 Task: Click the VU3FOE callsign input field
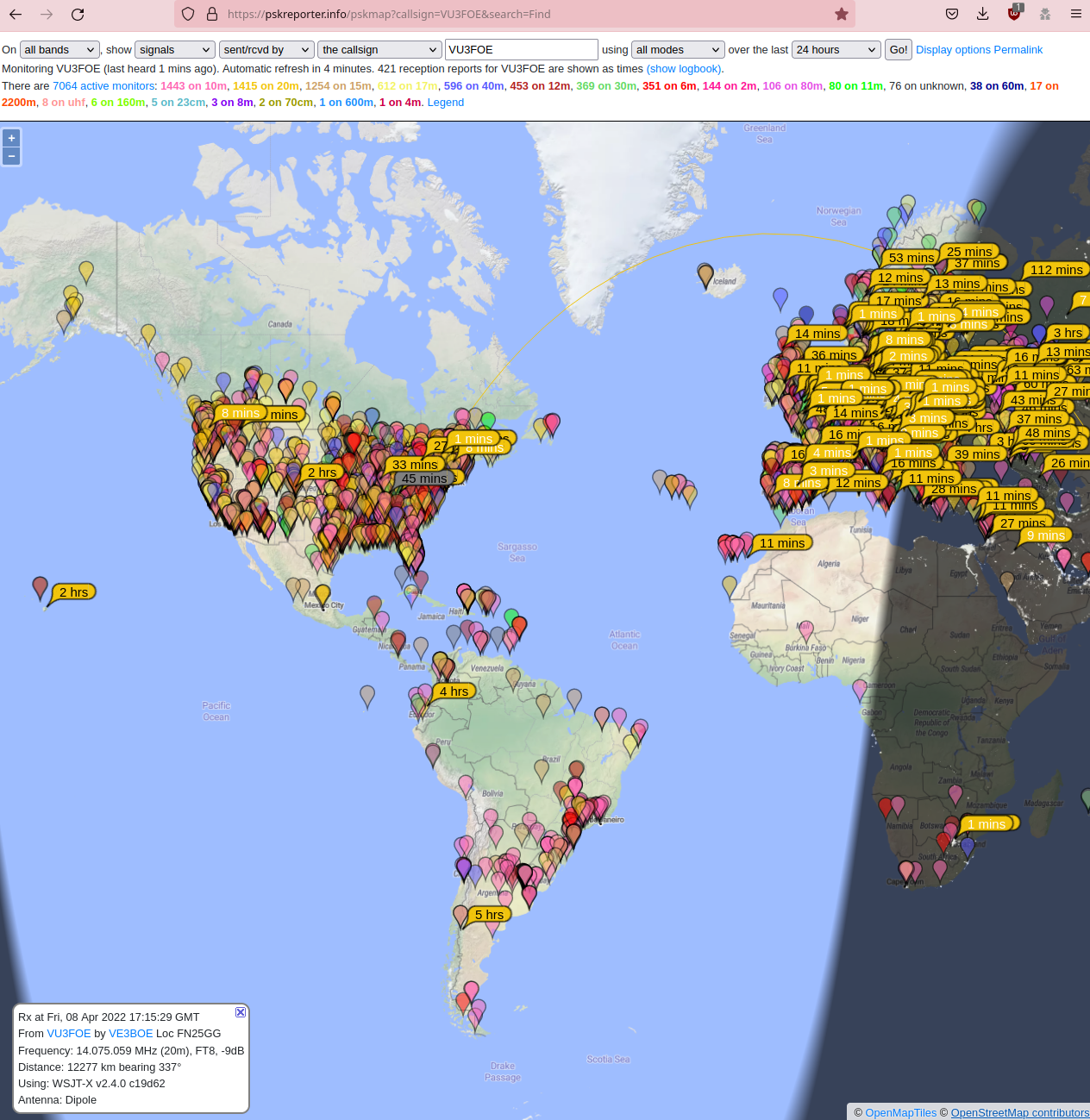[522, 50]
